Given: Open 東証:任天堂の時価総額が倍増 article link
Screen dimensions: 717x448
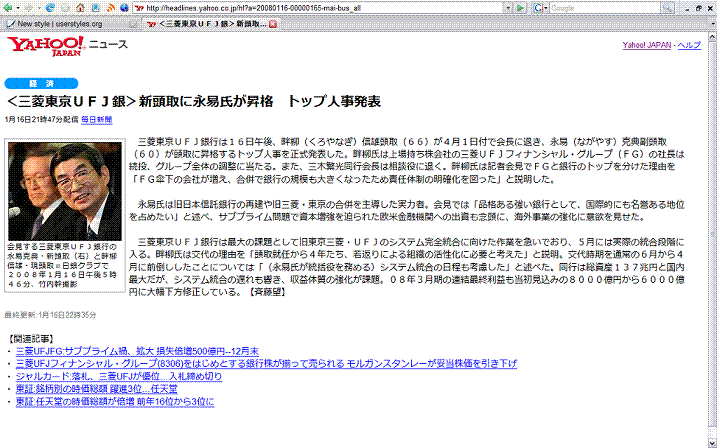Looking at the screenshot, I should click(115, 402).
